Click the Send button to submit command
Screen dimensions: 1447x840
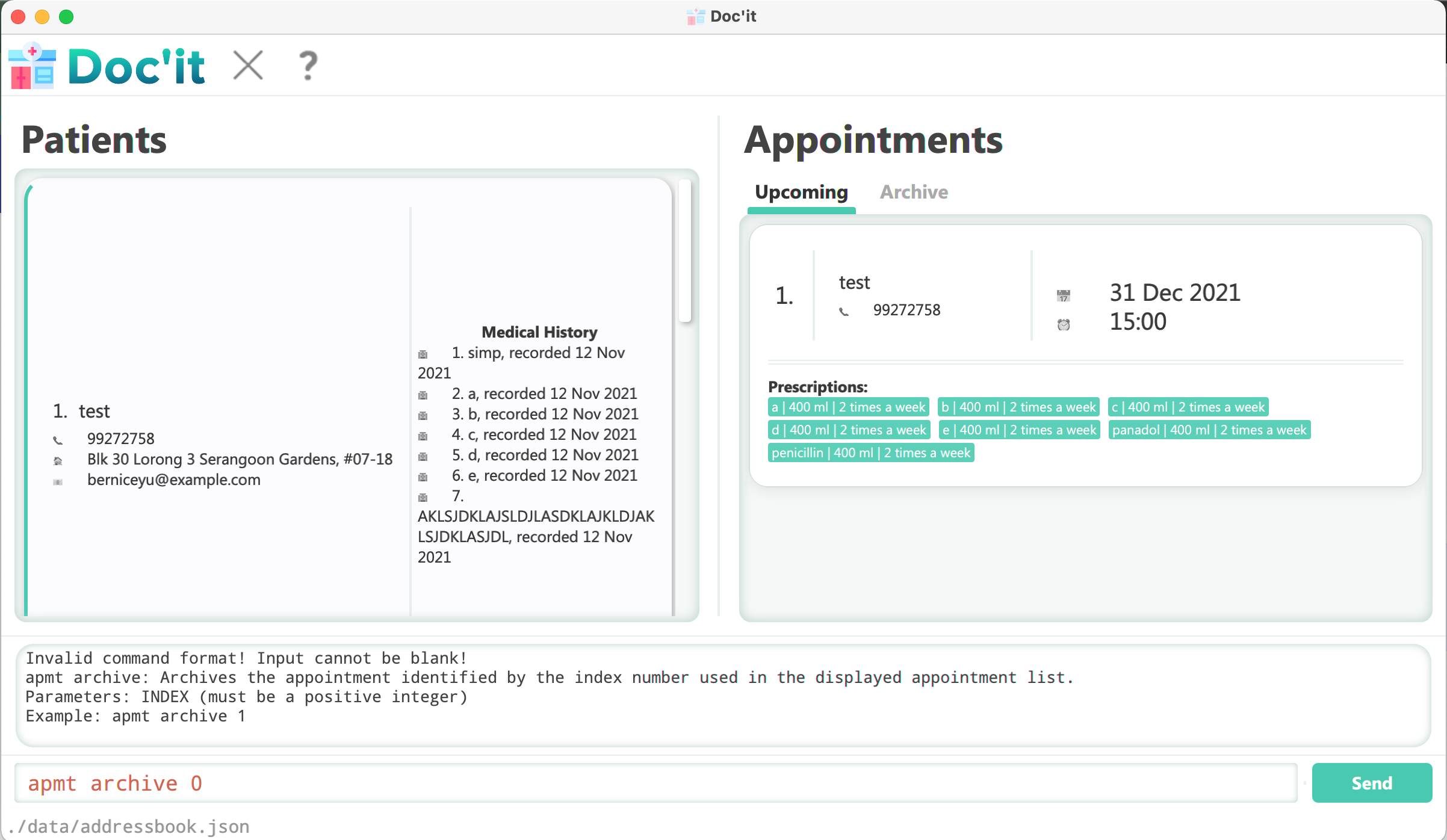1370,783
